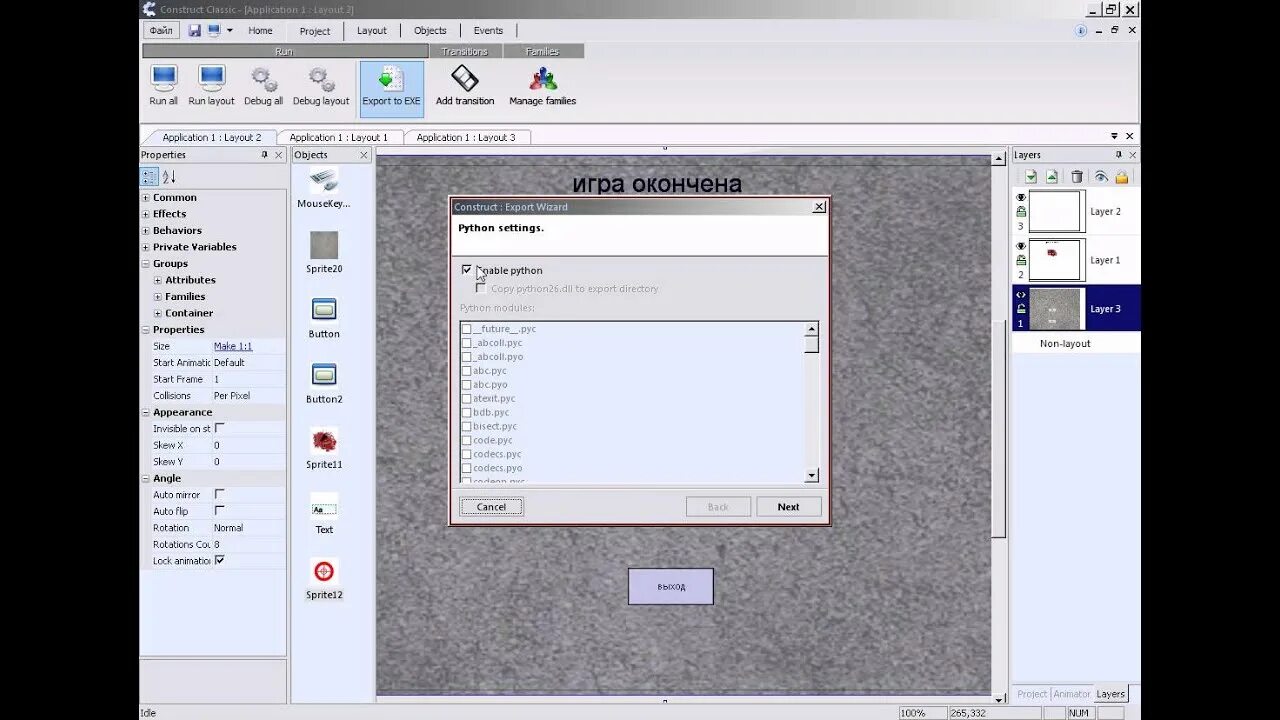Switch Properties to categorized view

pos(149,177)
